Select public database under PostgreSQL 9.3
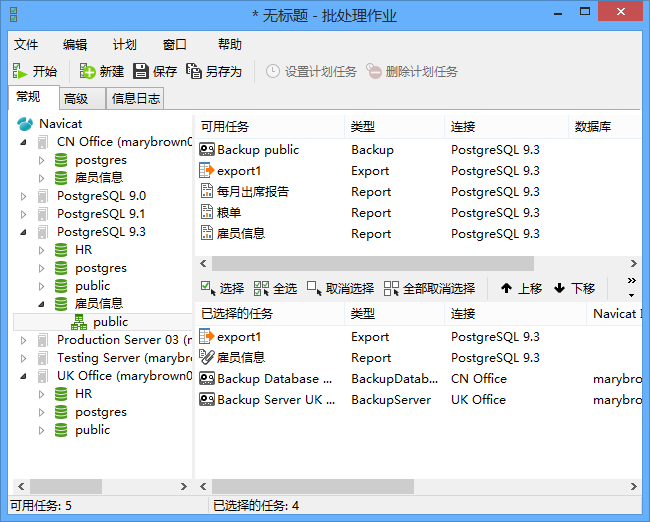 pyautogui.click(x=92, y=286)
